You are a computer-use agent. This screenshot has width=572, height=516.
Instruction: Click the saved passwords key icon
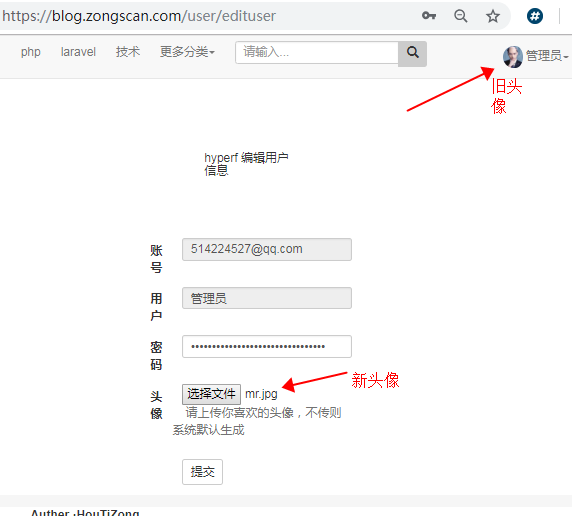tap(429, 16)
